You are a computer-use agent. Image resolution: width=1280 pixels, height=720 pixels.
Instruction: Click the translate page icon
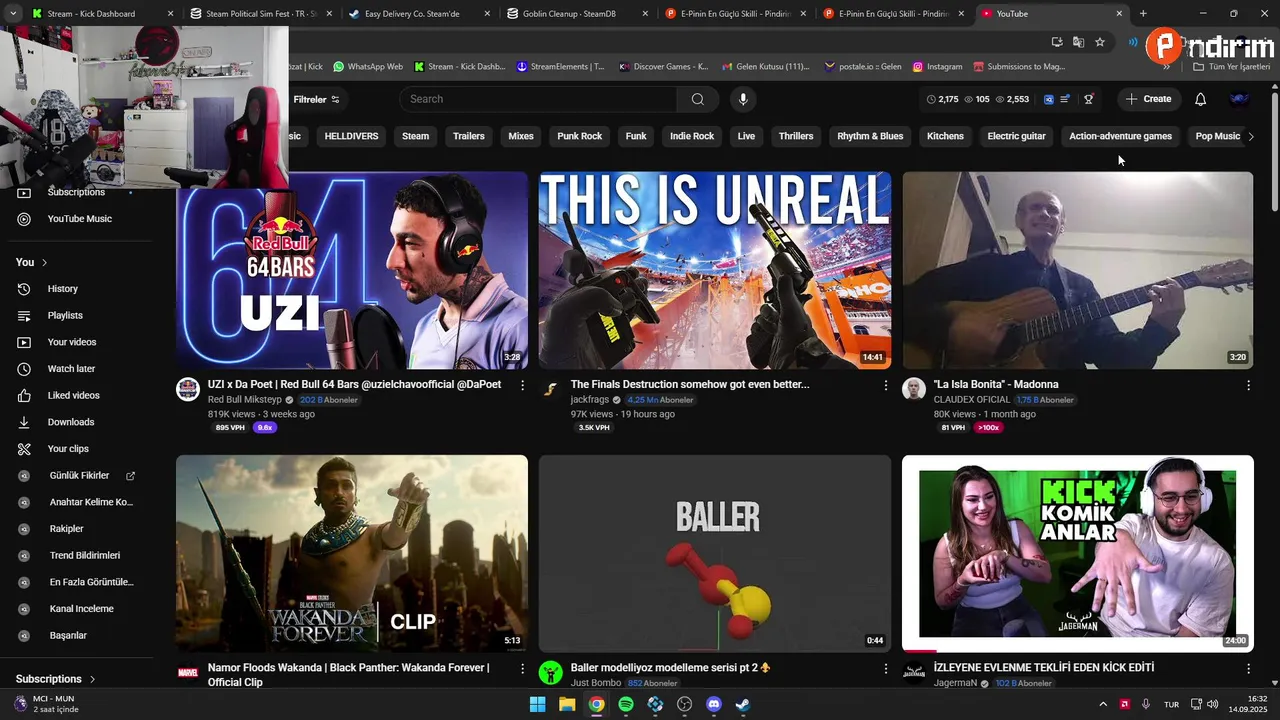[1078, 42]
